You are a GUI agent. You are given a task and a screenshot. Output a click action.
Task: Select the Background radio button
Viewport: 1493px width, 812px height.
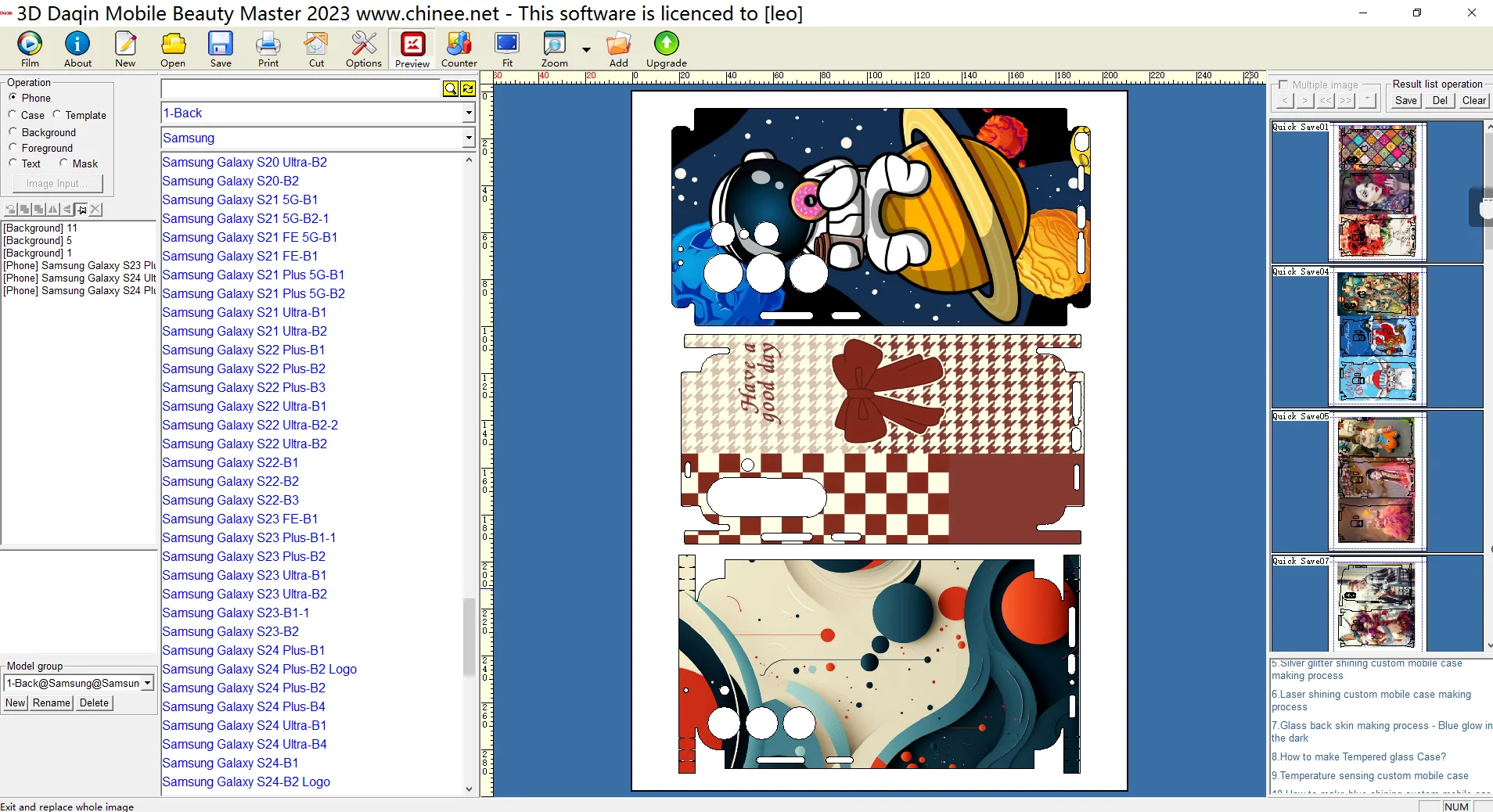[13, 132]
